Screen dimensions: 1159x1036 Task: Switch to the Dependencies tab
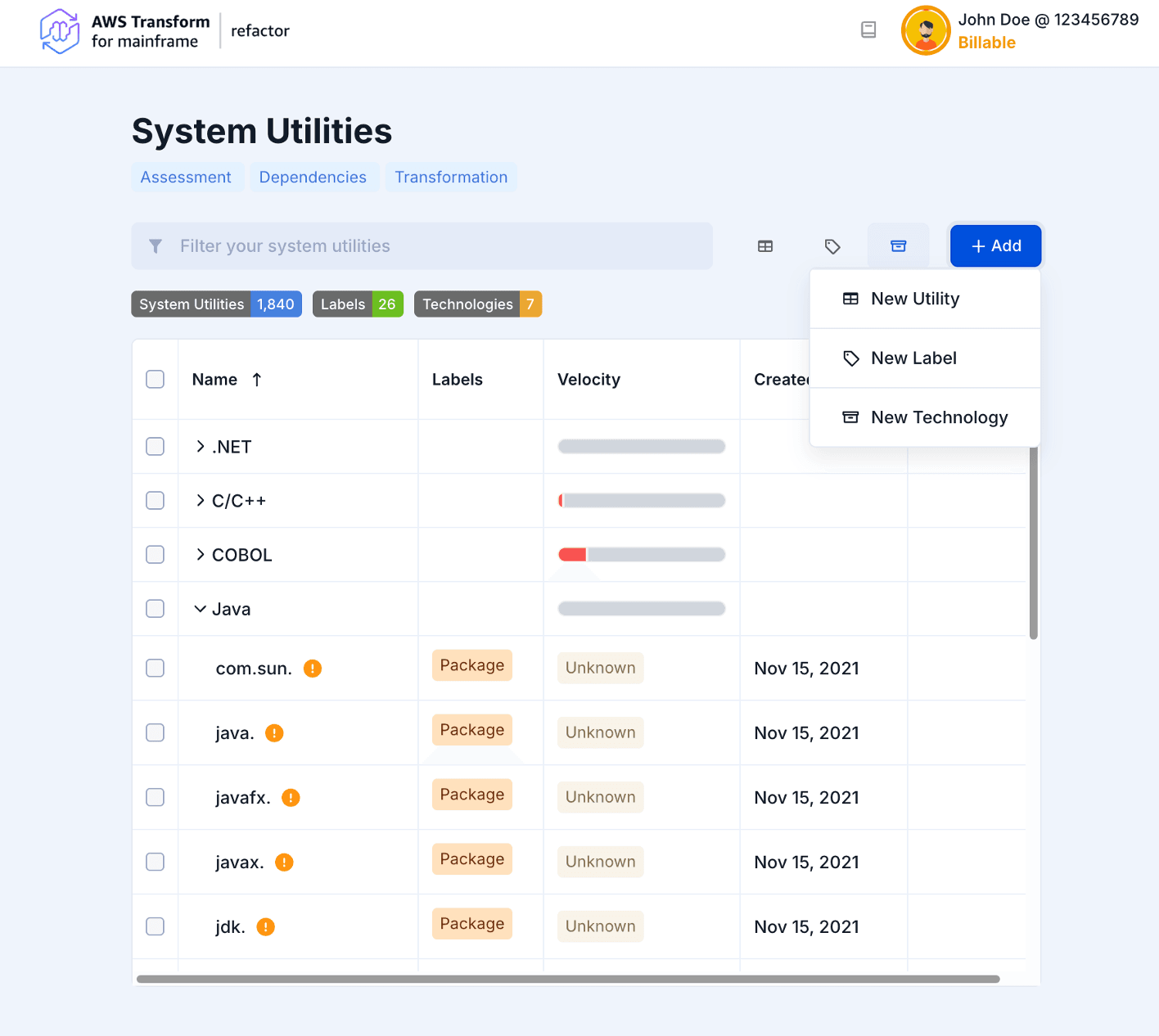tap(313, 177)
